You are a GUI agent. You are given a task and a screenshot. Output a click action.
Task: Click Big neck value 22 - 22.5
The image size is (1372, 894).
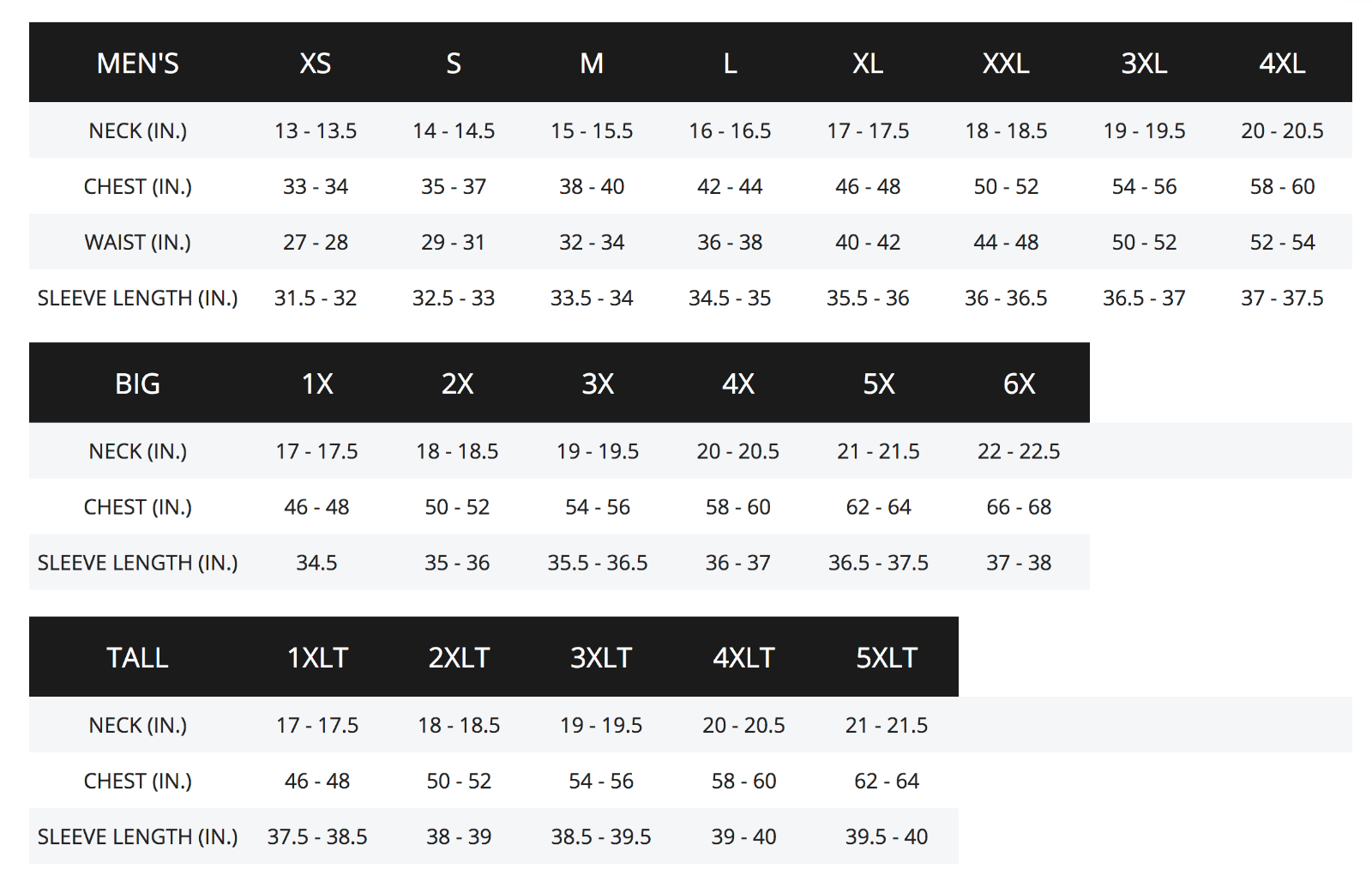coord(1019,451)
